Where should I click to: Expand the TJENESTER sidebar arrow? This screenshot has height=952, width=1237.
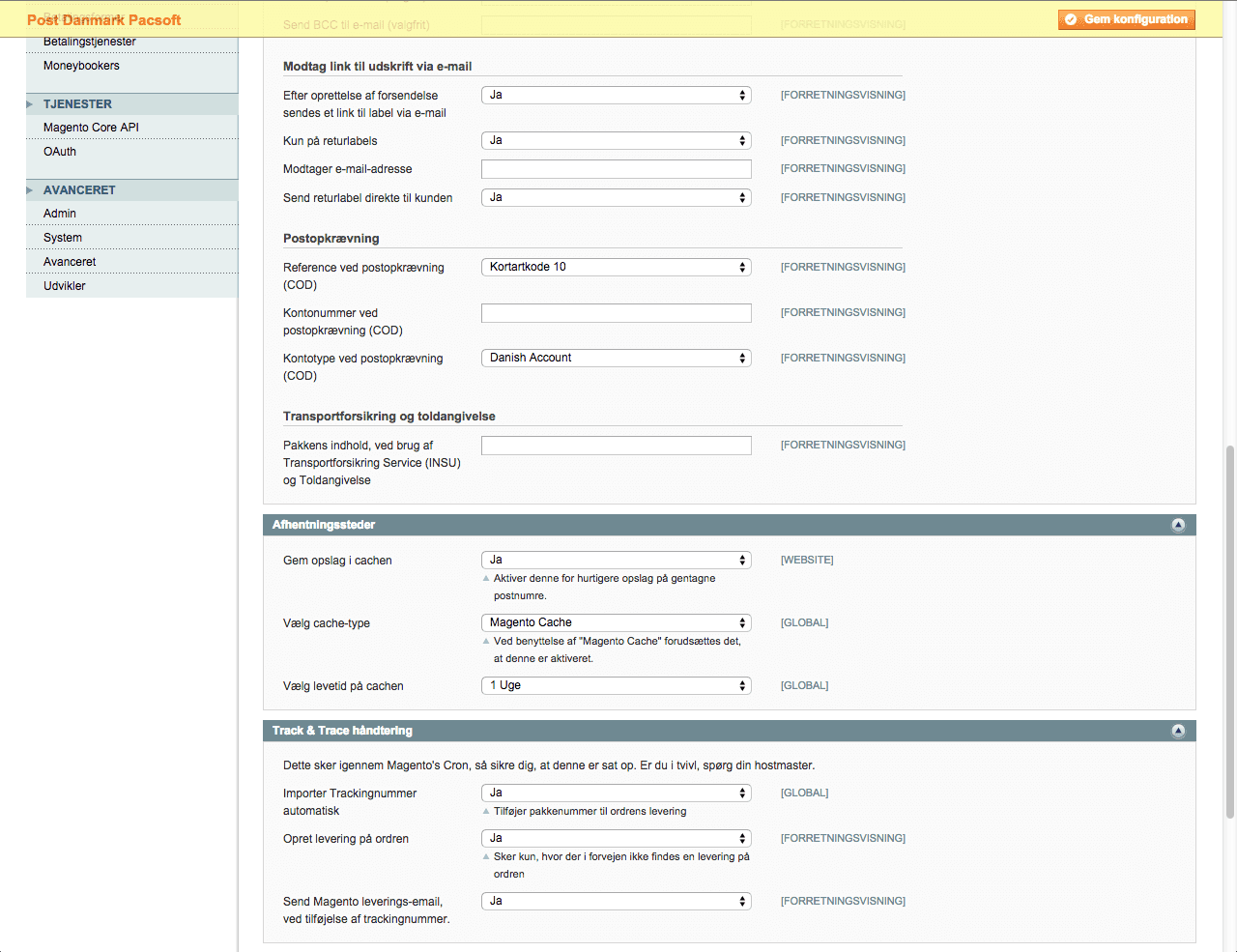(x=30, y=104)
